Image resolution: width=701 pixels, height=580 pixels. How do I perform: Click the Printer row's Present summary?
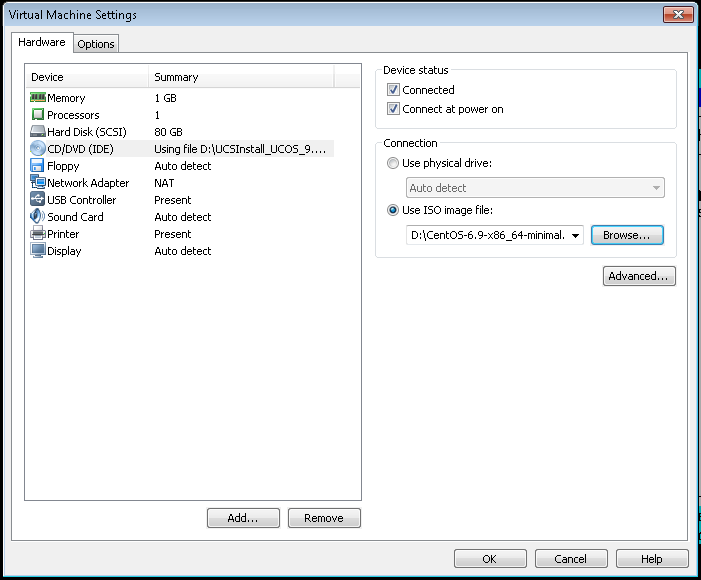pos(173,234)
